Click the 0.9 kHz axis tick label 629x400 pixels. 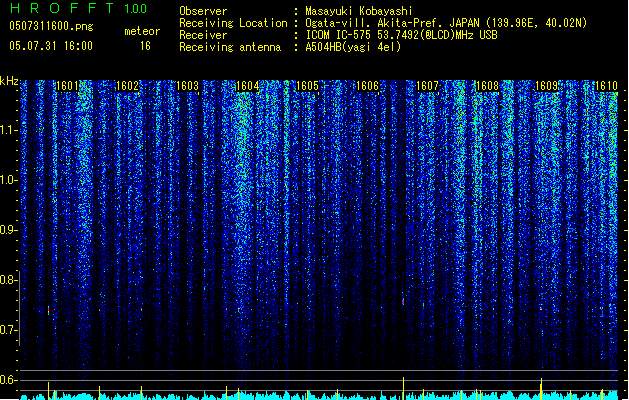tap(8, 230)
